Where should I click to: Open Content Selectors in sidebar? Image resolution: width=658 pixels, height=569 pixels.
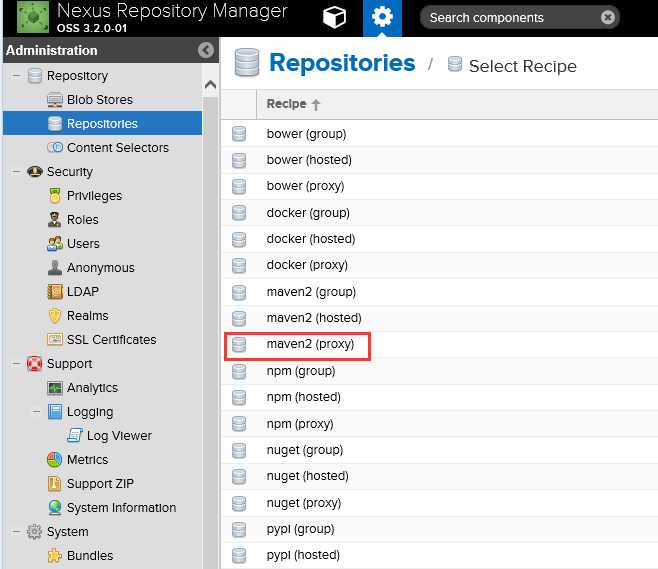(x=108, y=147)
